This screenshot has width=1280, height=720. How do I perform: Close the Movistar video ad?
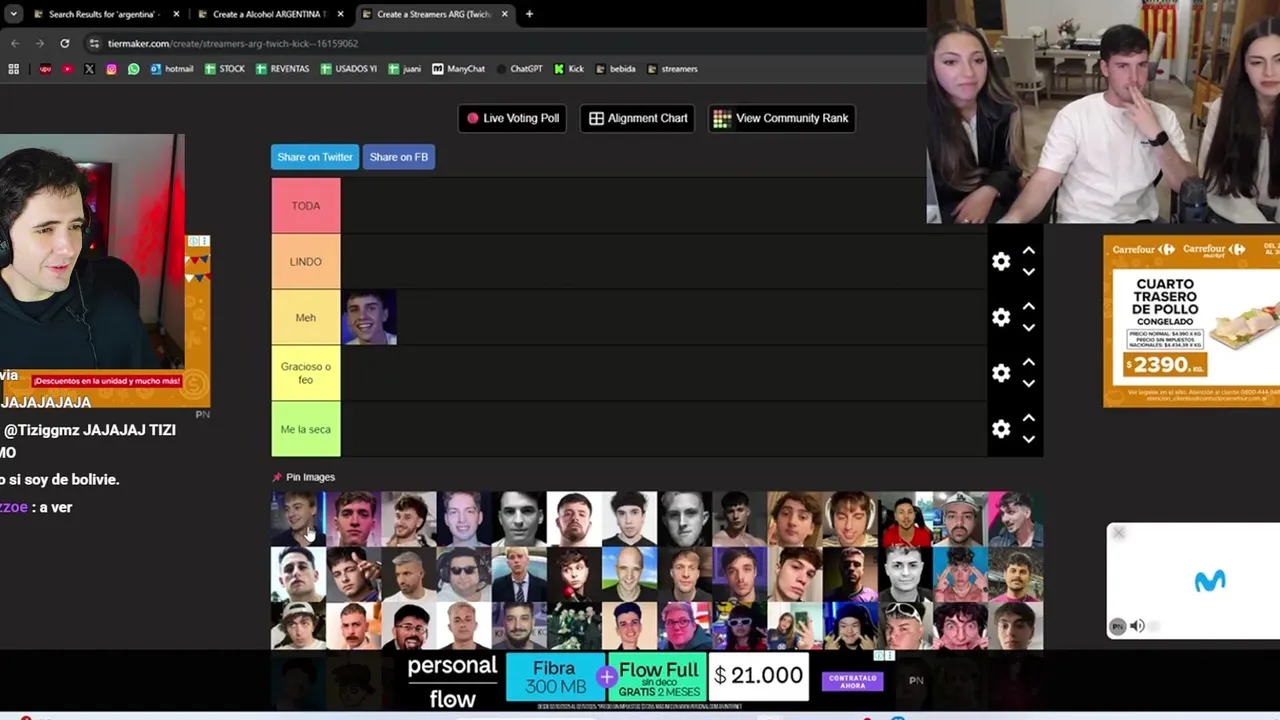[1118, 533]
